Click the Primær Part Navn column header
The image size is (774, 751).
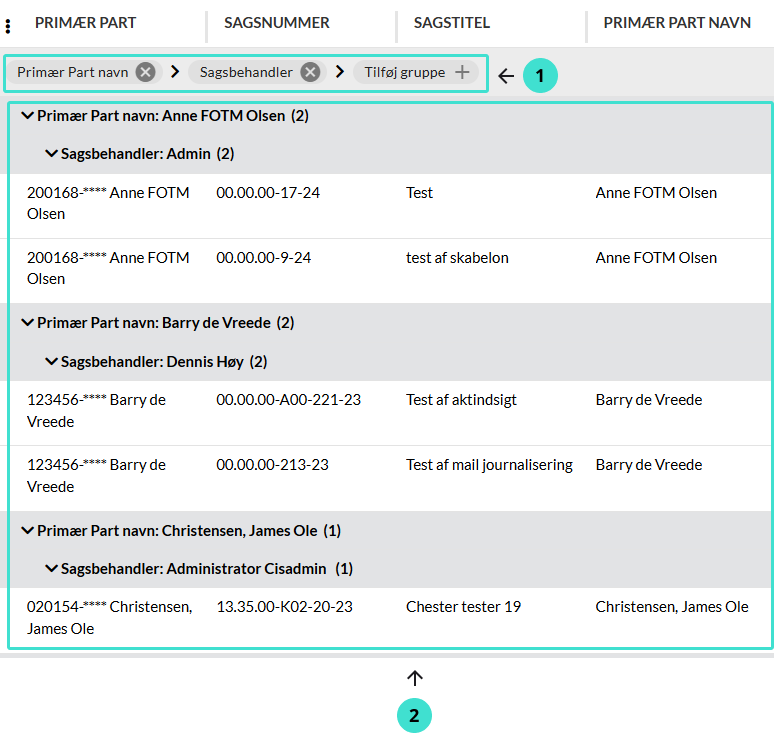[x=677, y=23]
